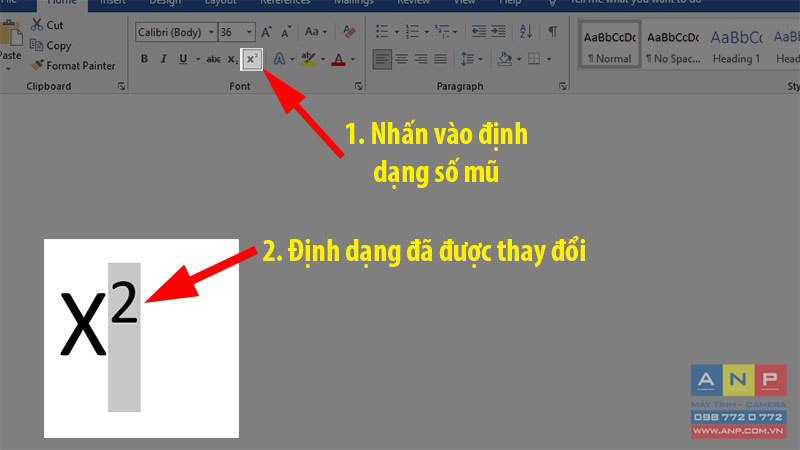Screen dimensions: 800x450
Task: Apply No Spacing style
Action: click(673, 45)
